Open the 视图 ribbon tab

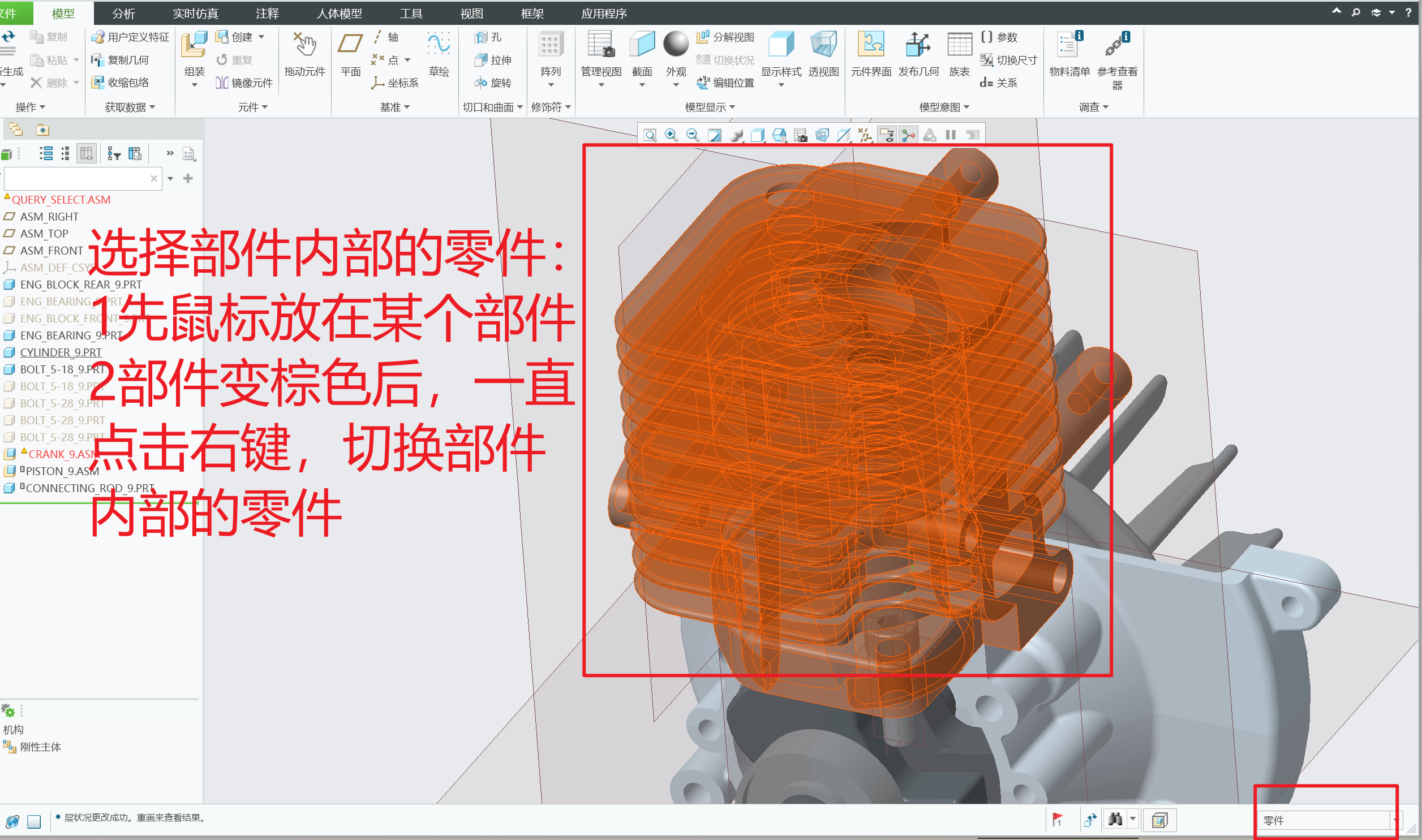(x=471, y=13)
